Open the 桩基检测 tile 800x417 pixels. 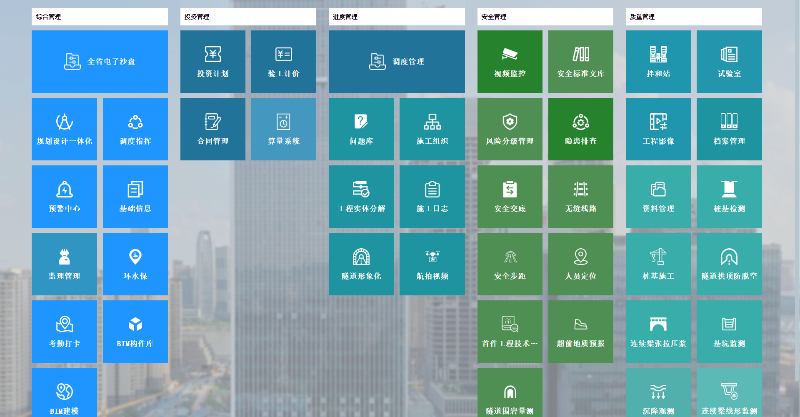tap(729, 197)
